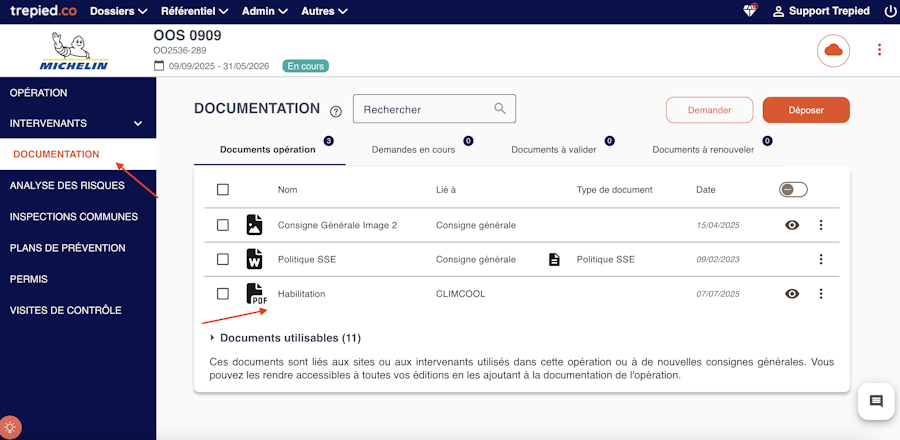This screenshot has width=900, height=440.
Task: Switch to the Demandes en cours tab
Action: point(413,150)
